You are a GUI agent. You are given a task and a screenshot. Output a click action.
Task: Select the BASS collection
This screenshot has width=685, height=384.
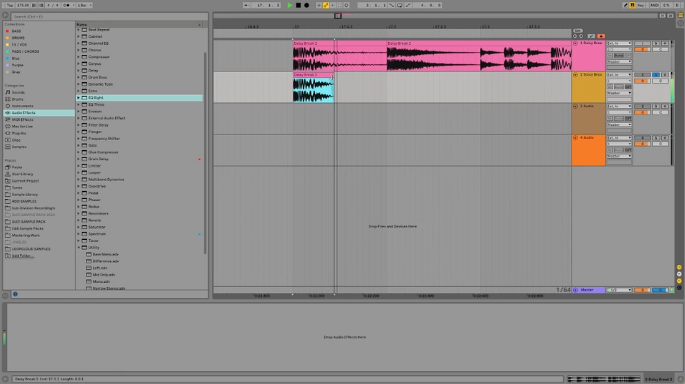[16, 31]
